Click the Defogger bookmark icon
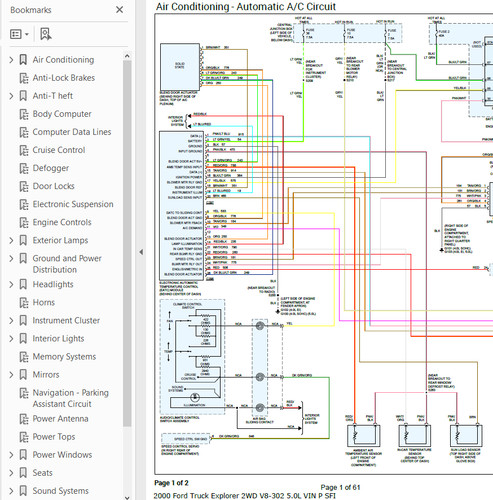 (x=24, y=168)
